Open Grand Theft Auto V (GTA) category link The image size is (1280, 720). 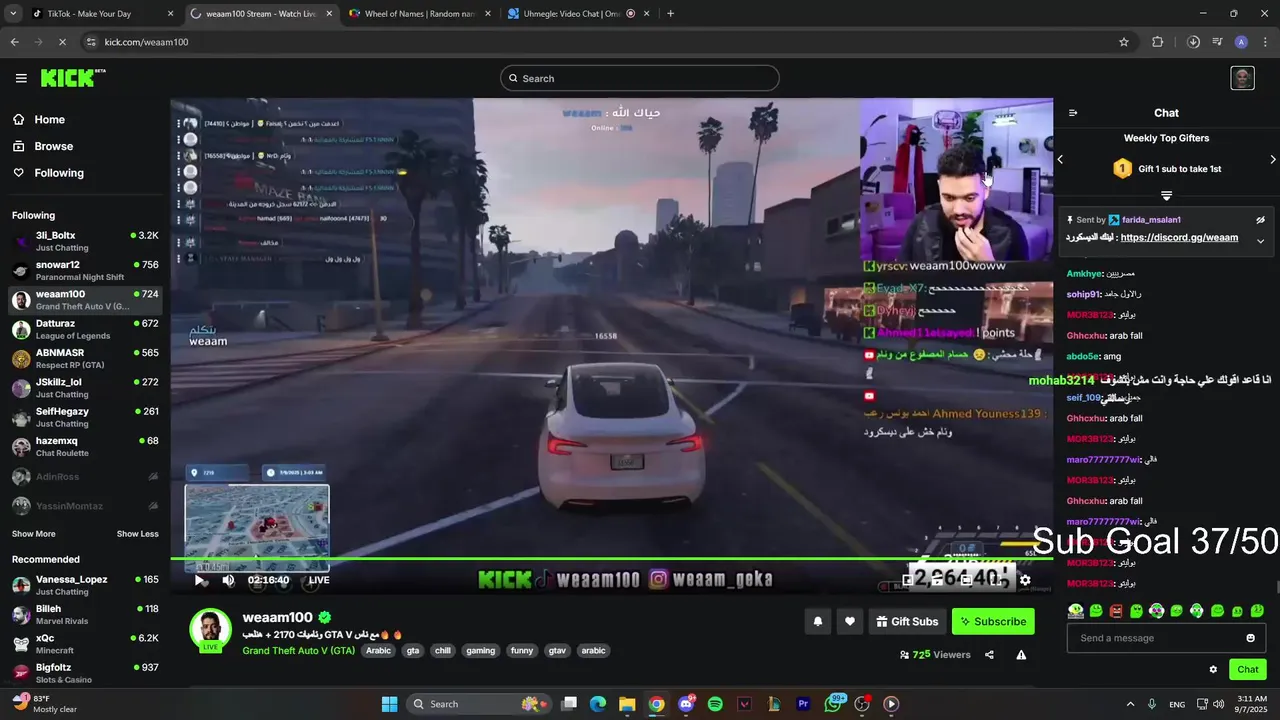[x=298, y=651]
